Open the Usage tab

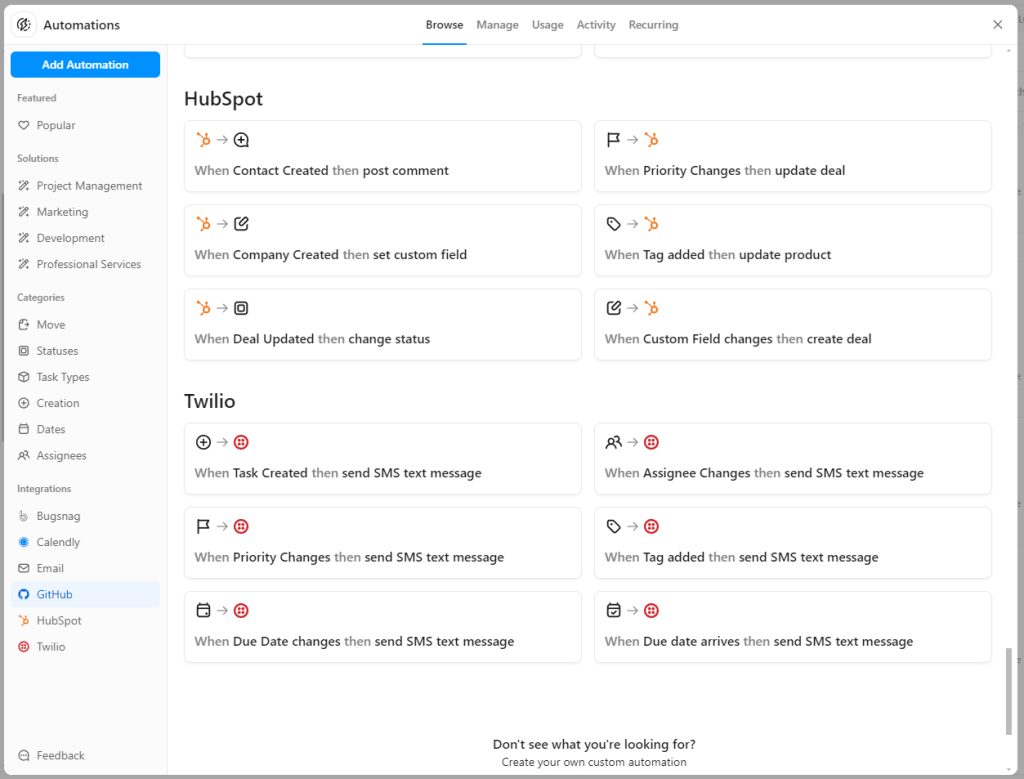547,25
